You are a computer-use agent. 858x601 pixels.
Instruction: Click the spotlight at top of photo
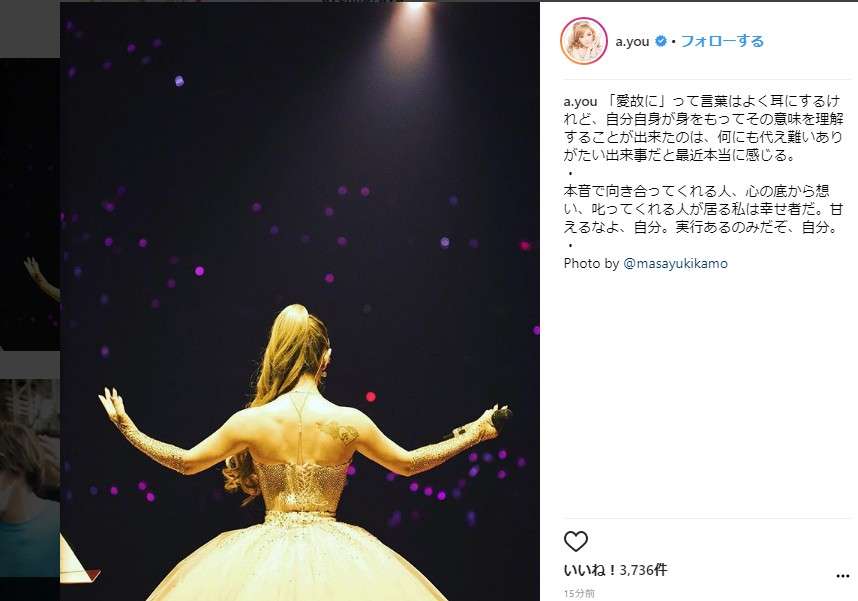pos(414,8)
